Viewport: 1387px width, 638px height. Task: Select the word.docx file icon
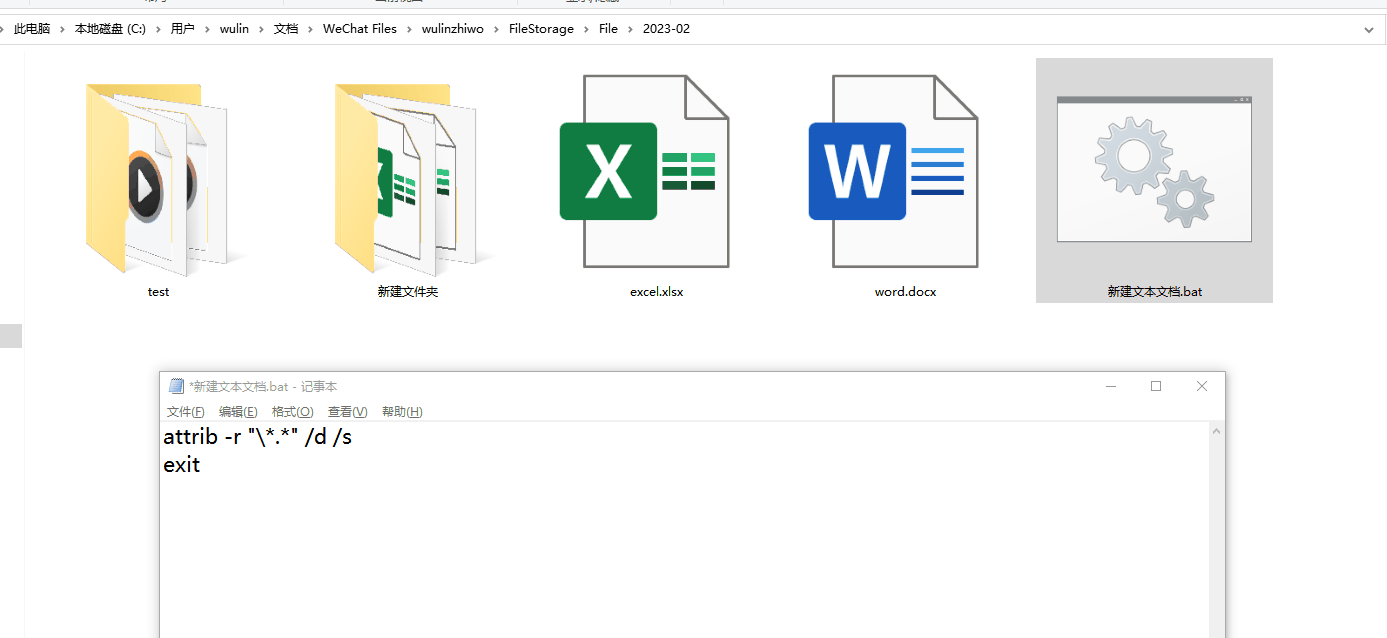(x=893, y=171)
